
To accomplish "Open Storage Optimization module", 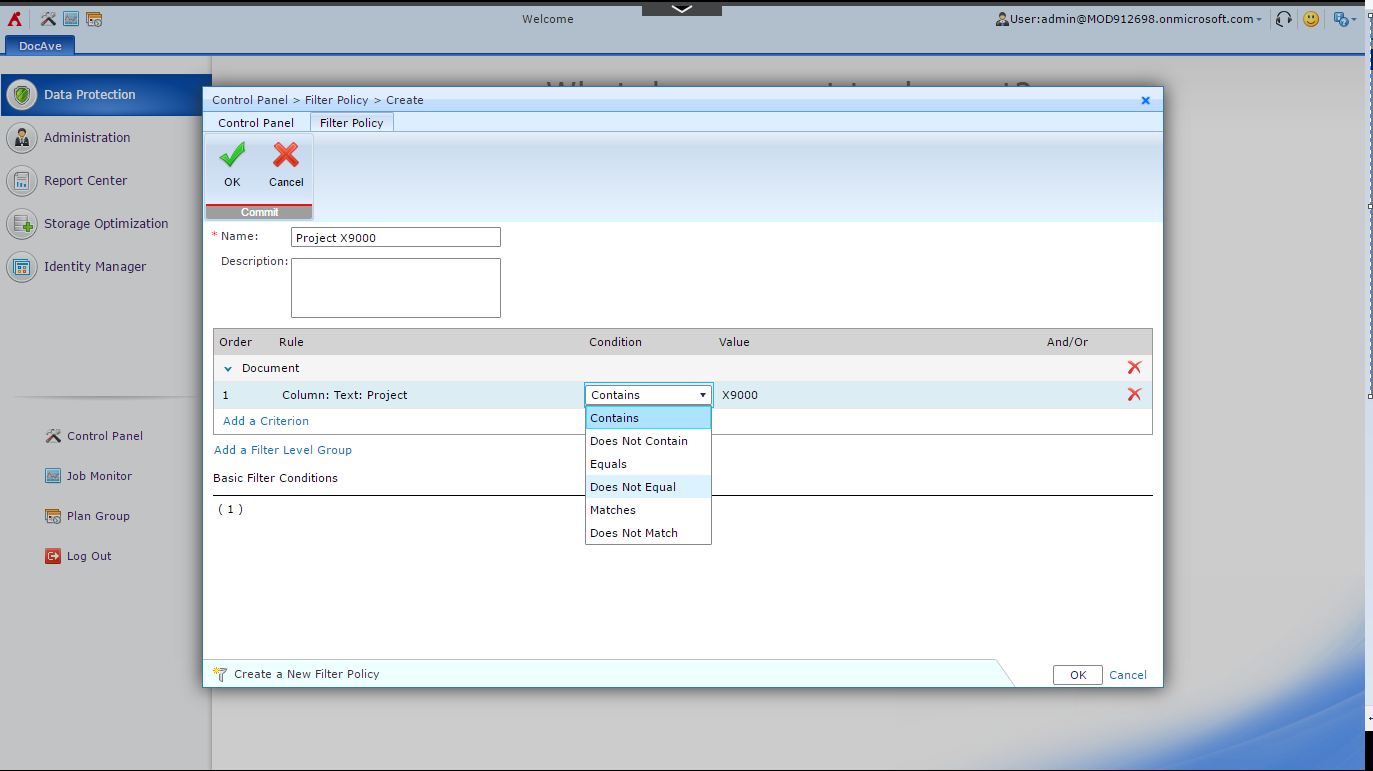I will click(106, 224).
